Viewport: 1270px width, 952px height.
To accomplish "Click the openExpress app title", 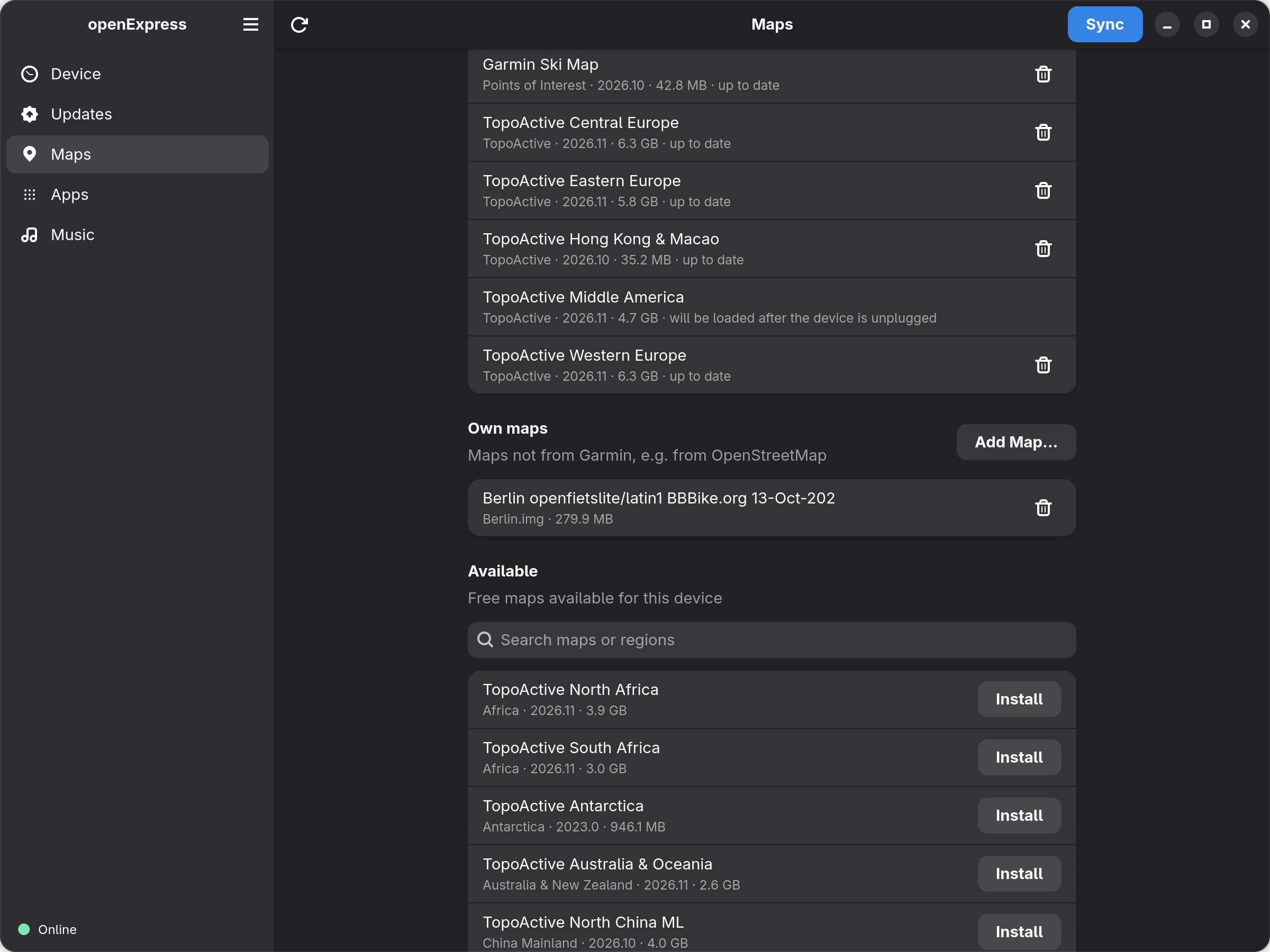I will (137, 24).
